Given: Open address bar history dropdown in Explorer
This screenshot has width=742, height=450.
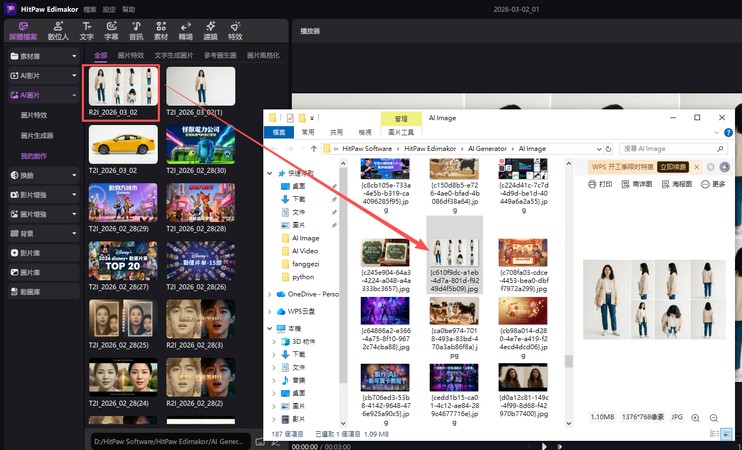Looking at the screenshot, I should [x=599, y=149].
